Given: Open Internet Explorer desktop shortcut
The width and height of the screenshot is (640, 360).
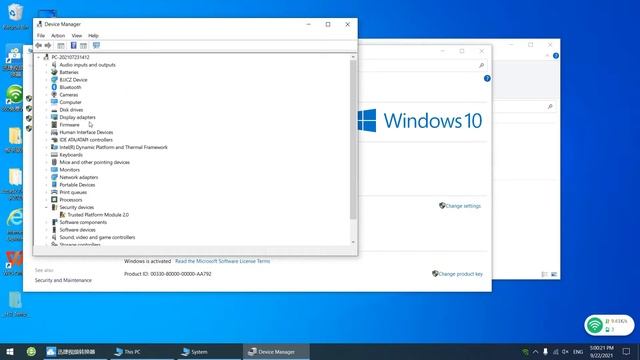Looking at the screenshot, I should [x=15, y=218].
